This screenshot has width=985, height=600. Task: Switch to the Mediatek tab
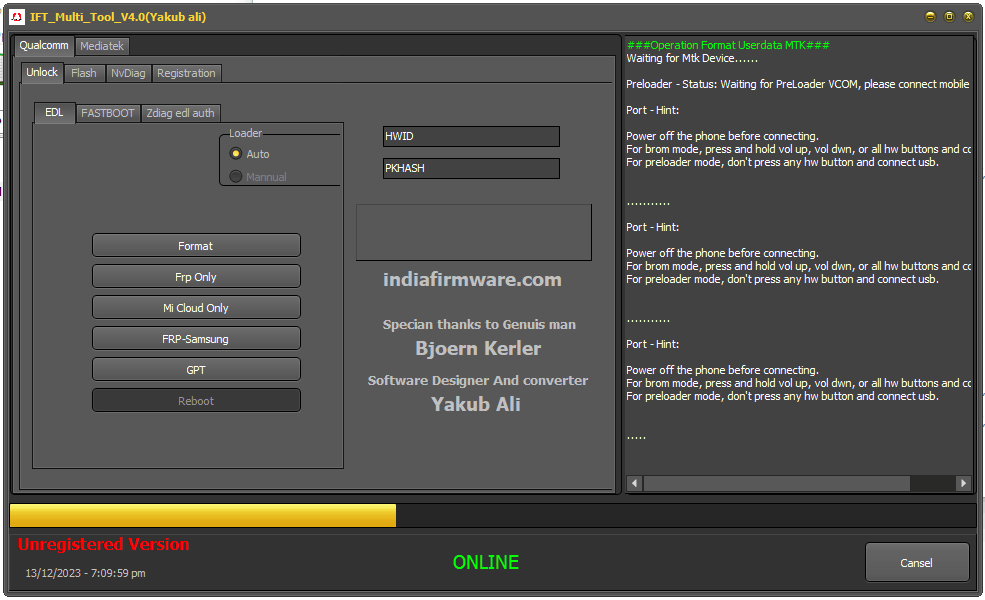point(101,46)
